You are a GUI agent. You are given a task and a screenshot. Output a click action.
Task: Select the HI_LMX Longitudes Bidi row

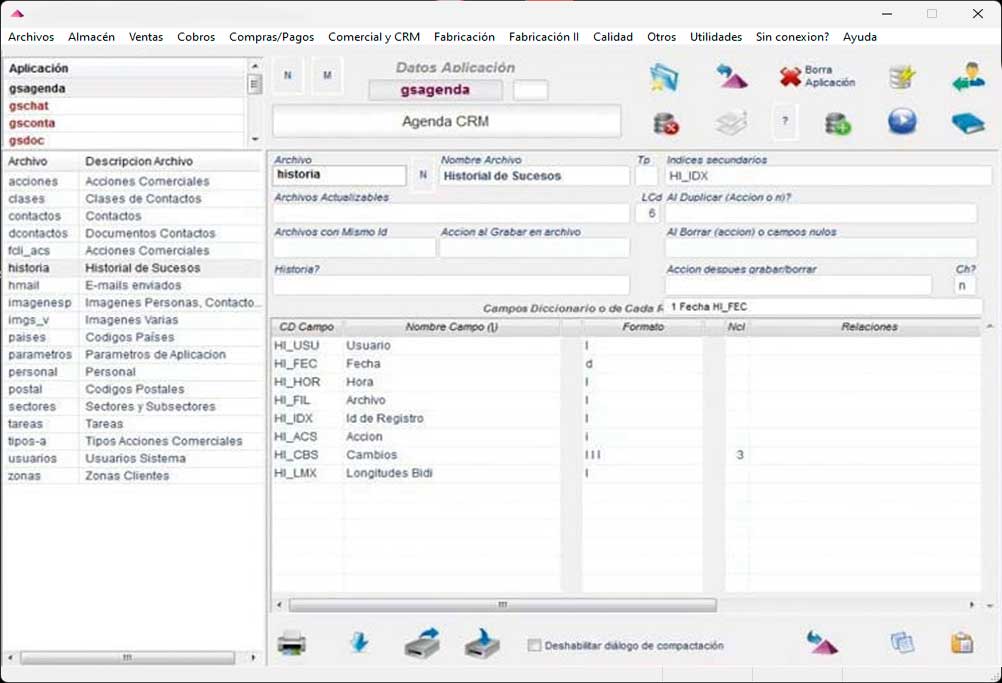(x=626, y=473)
